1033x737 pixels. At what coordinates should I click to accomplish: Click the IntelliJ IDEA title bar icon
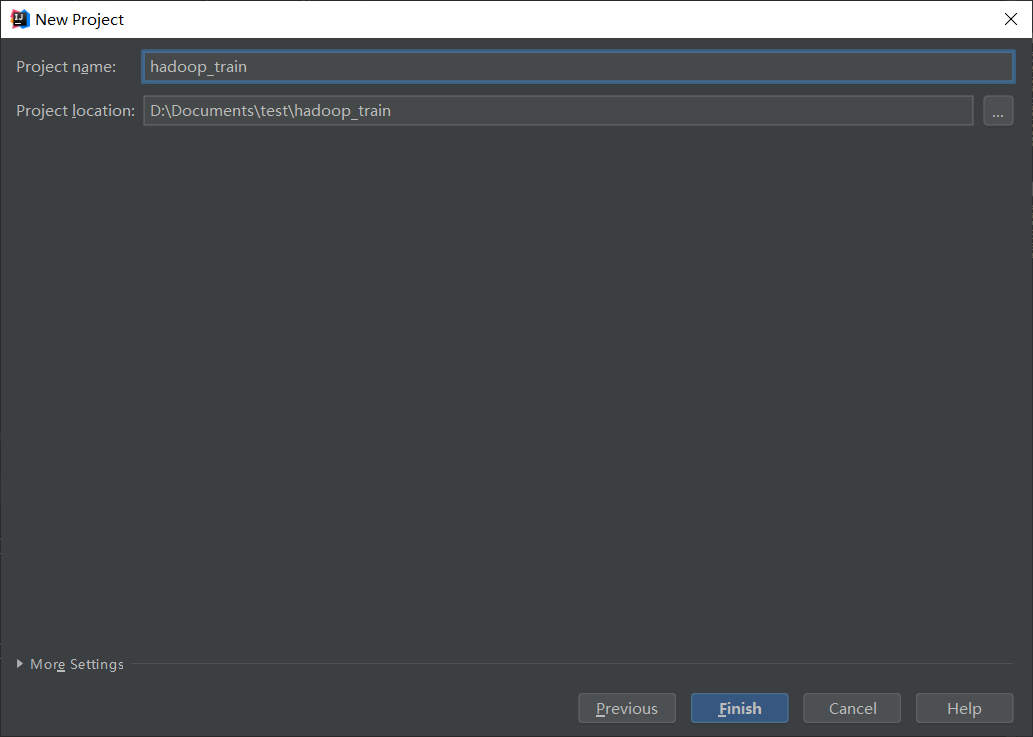[20, 19]
